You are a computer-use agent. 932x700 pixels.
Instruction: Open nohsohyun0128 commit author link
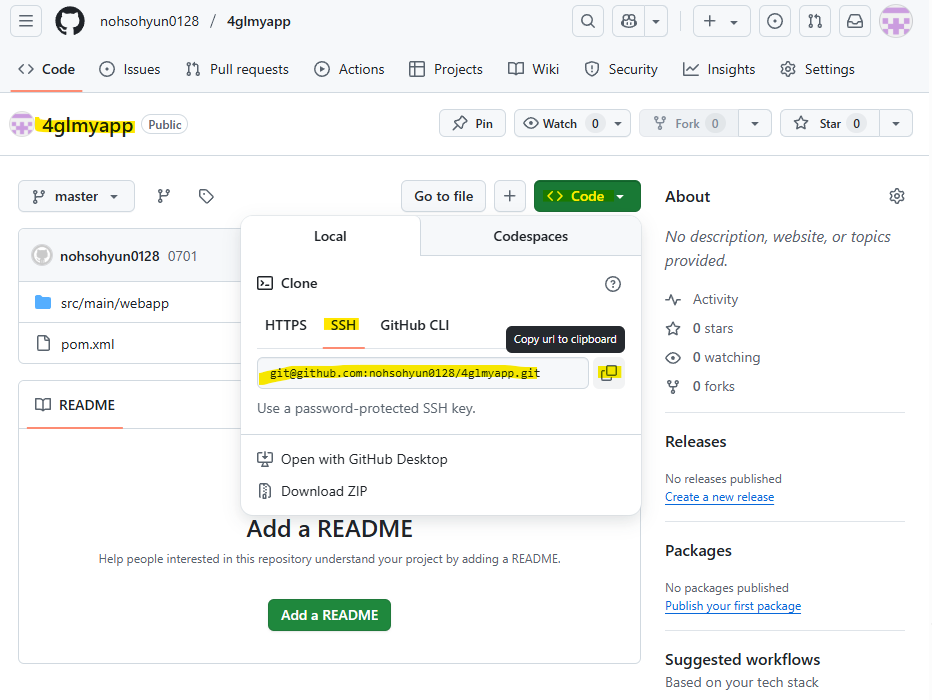[x=109, y=256]
